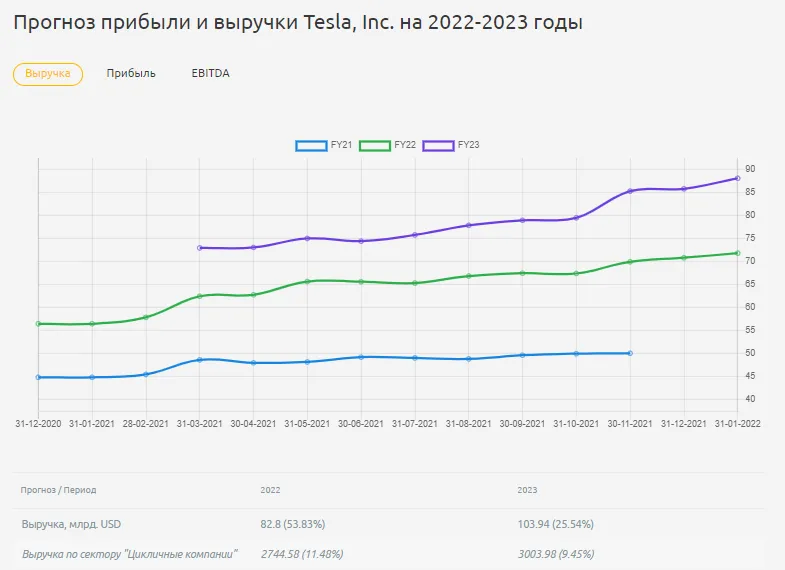Click FY22 data point at 31-01-2022
The height and width of the screenshot is (570, 785).
coord(737,253)
